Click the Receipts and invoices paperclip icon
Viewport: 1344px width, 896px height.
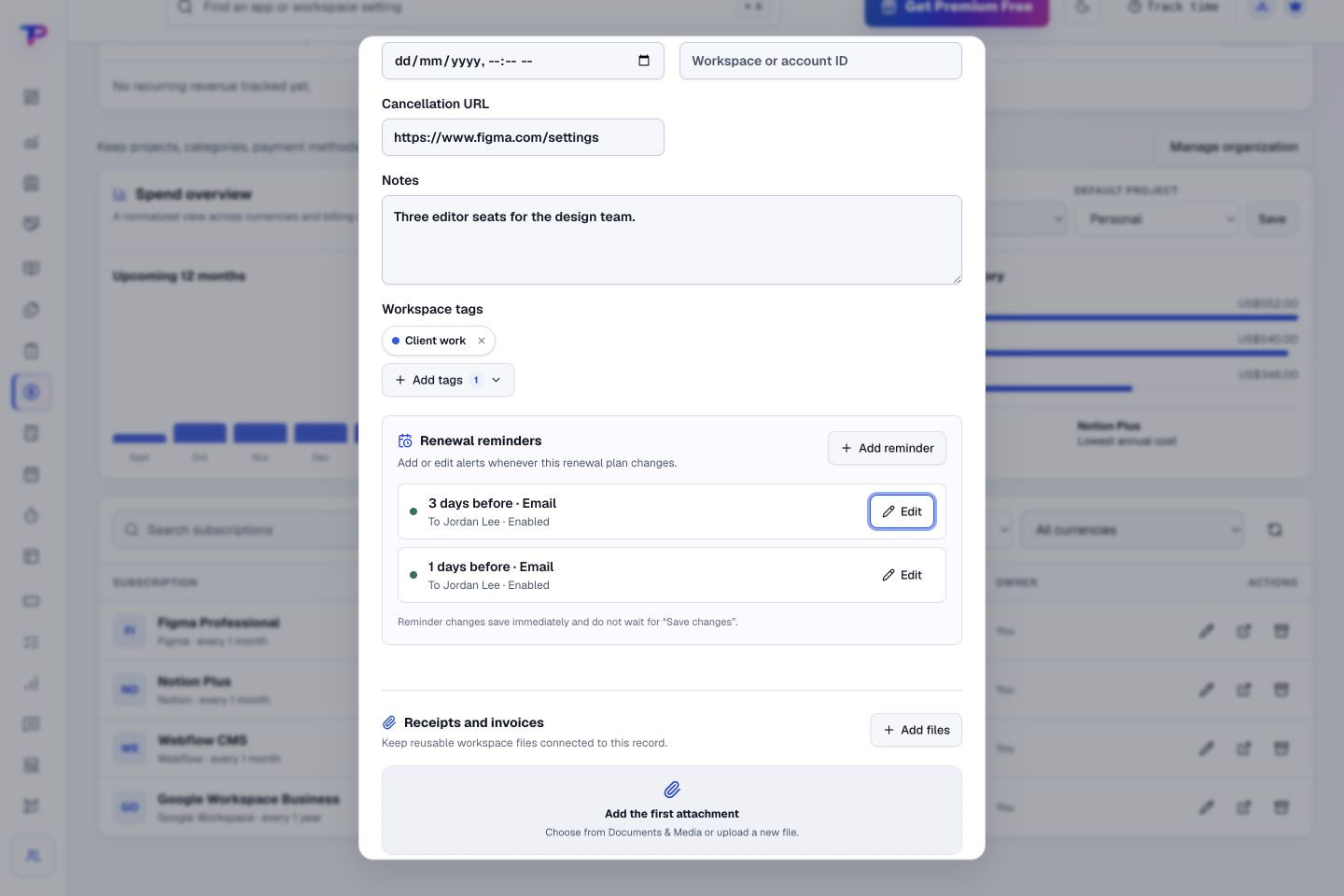tap(389, 722)
